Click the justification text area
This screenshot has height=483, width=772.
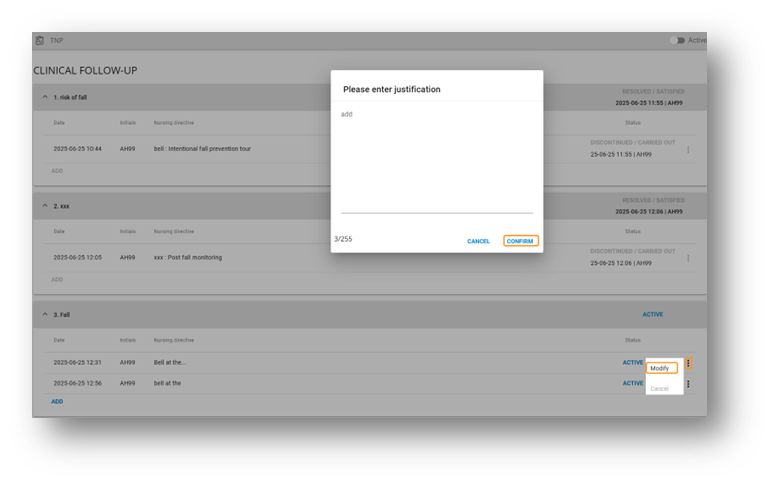[436, 160]
